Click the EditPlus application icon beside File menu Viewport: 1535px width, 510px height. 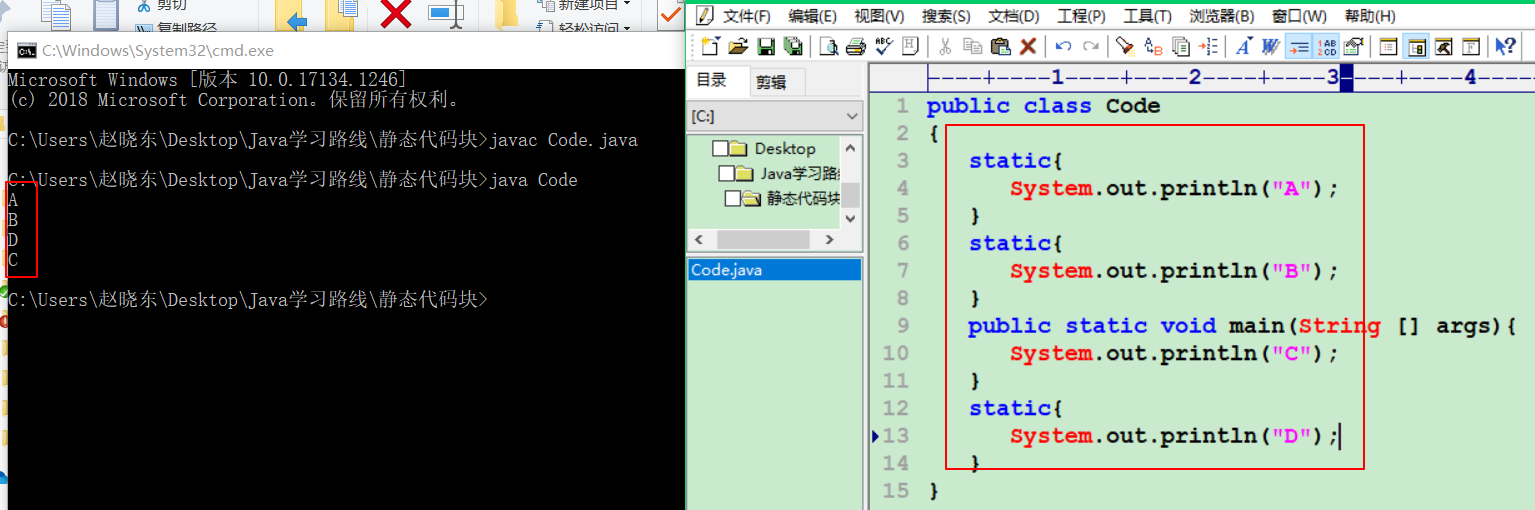tap(705, 16)
